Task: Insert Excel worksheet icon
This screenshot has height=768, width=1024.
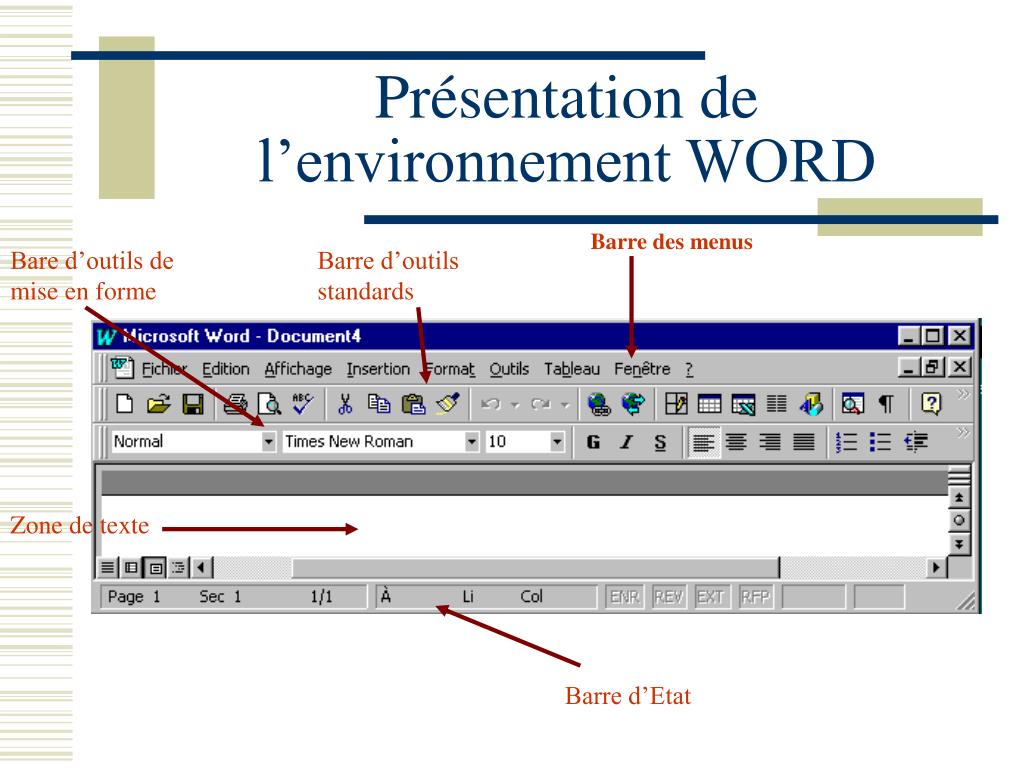Action: pos(743,404)
